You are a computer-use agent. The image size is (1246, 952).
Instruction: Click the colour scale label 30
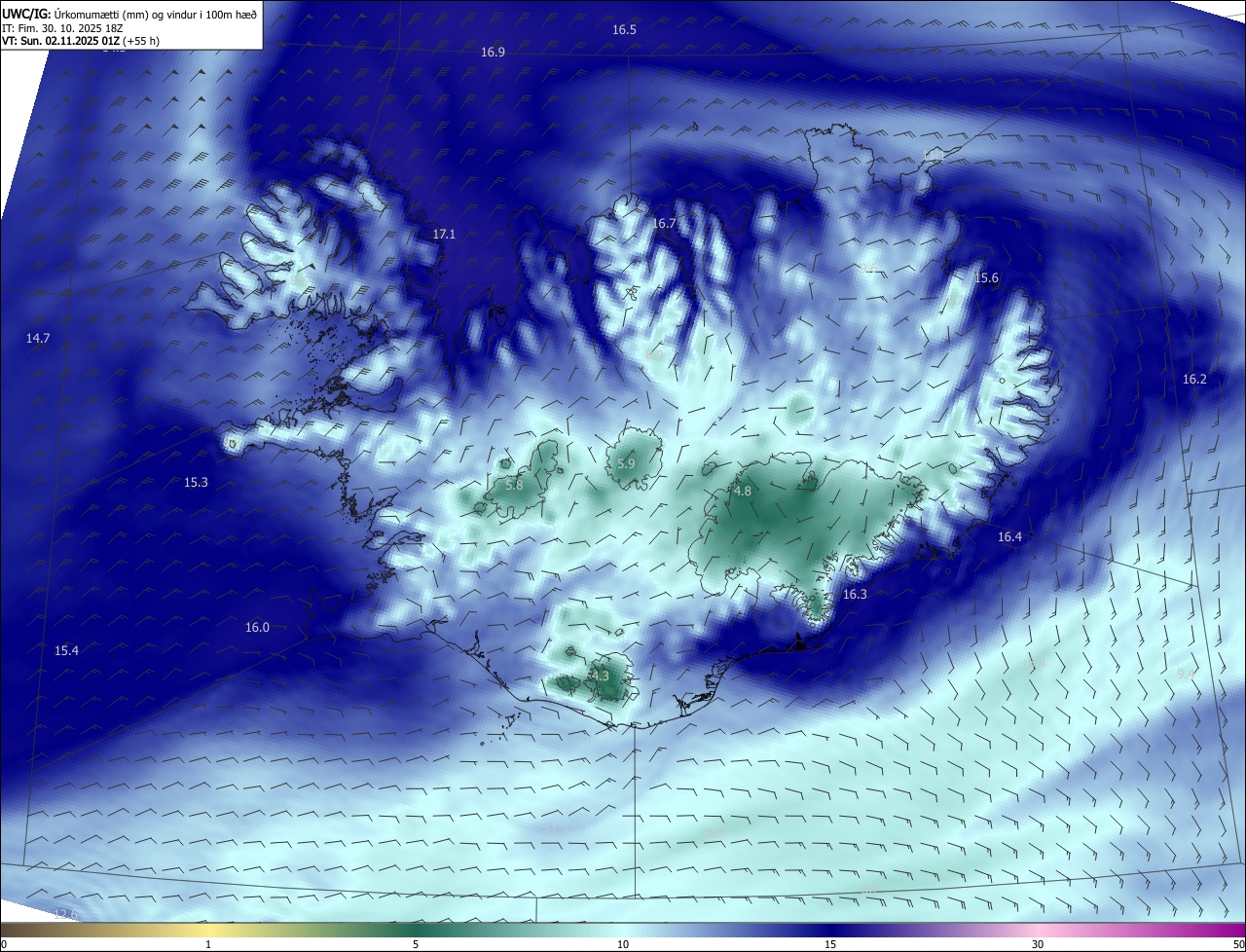click(x=1038, y=944)
